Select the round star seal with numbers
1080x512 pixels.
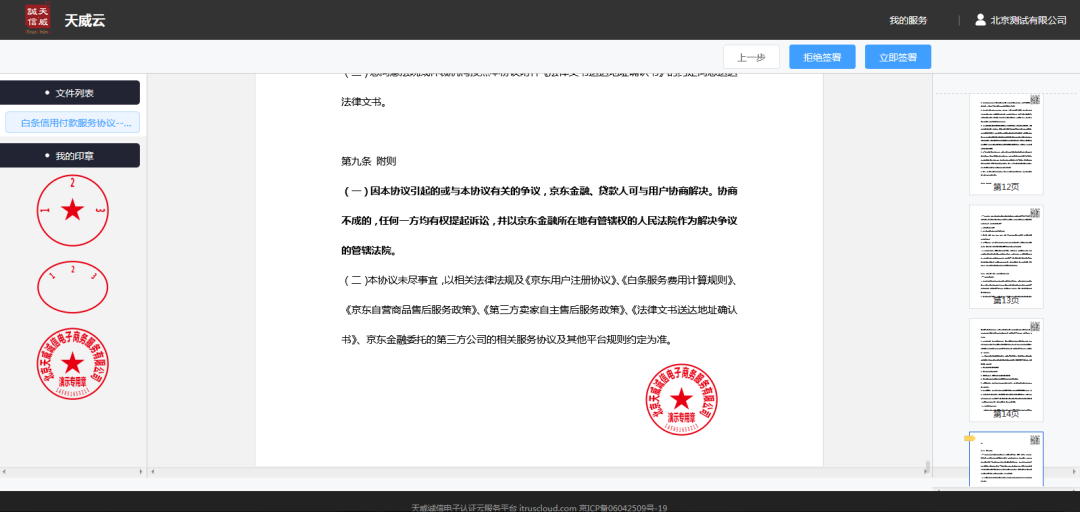pyautogui.click(x=72, y=211)
